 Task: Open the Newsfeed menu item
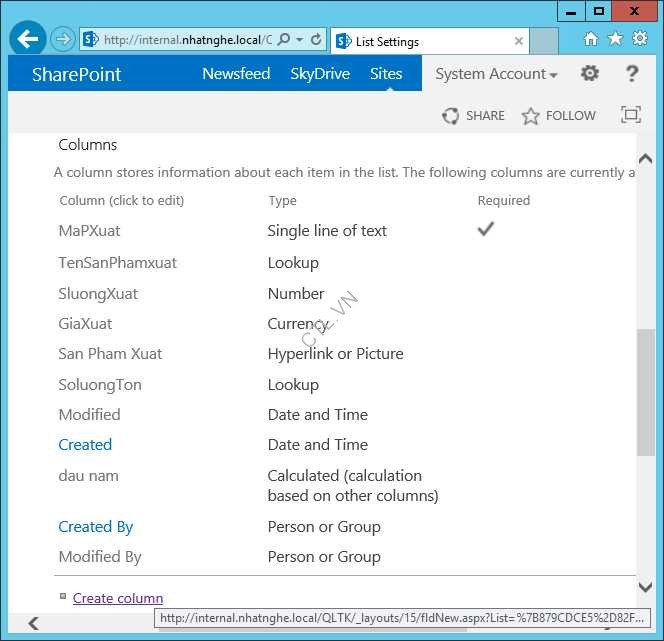(236, 74)
